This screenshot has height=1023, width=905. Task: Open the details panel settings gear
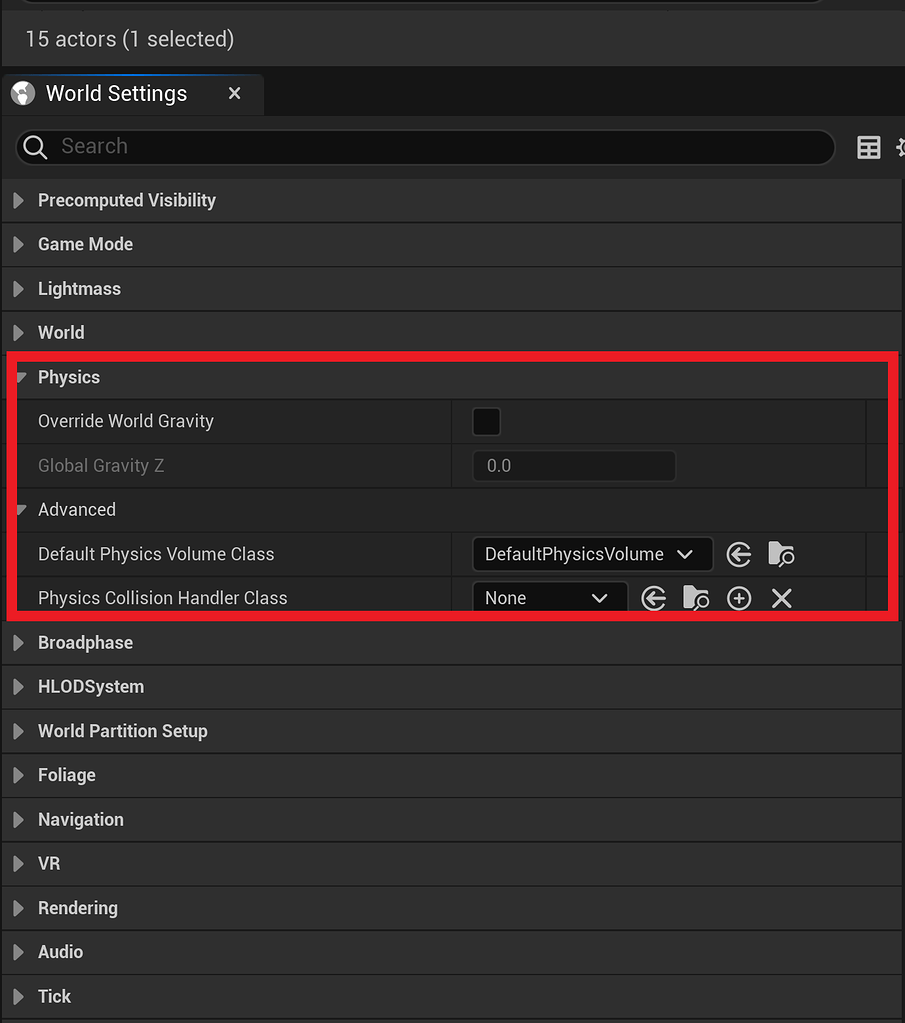coord(899,147)
